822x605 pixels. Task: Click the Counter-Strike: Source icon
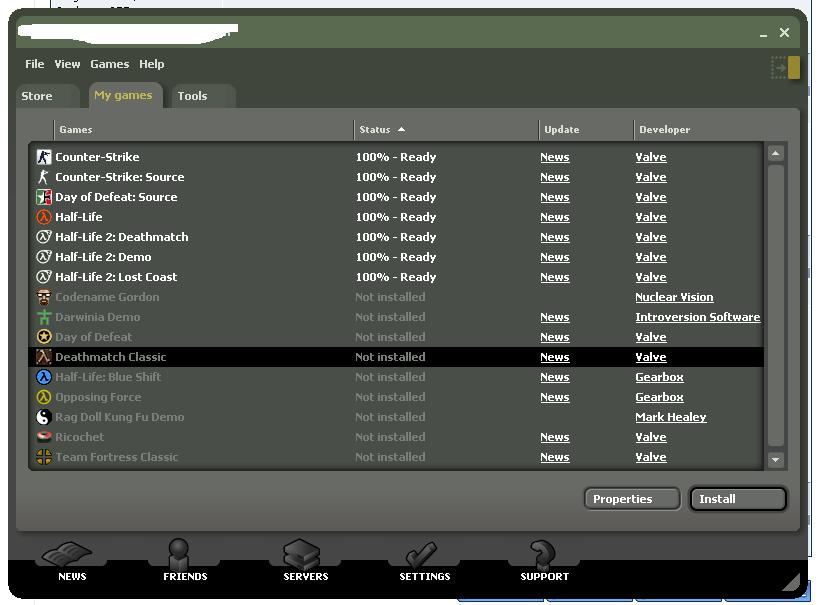44,177
